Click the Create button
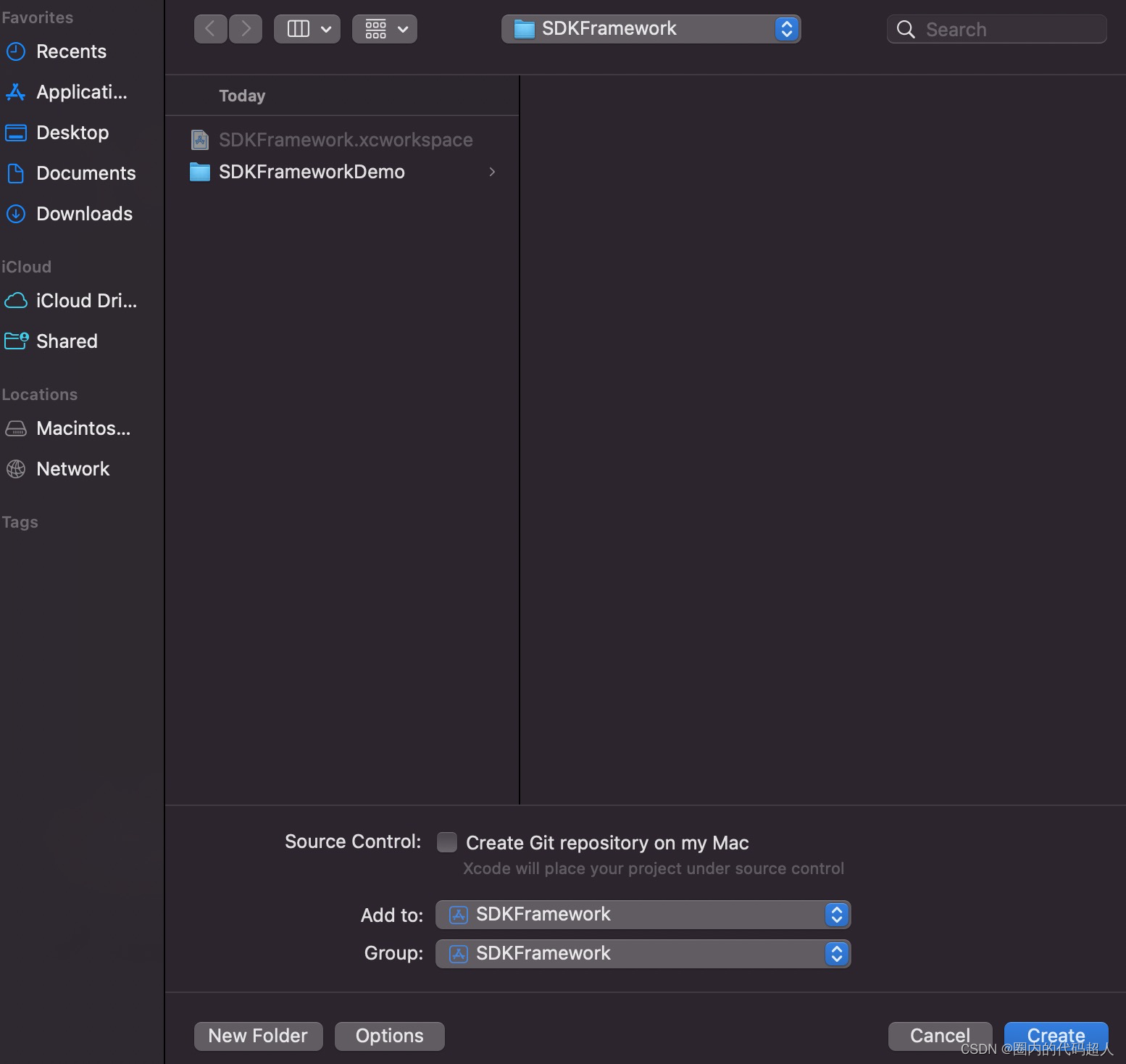The image size is (1126, 1064). (1056, 1036)
